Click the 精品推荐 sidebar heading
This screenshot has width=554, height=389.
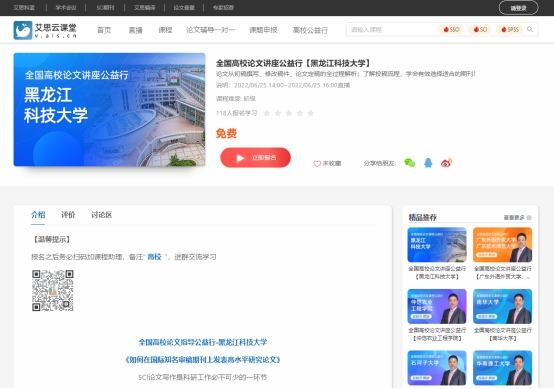(423, 217)
